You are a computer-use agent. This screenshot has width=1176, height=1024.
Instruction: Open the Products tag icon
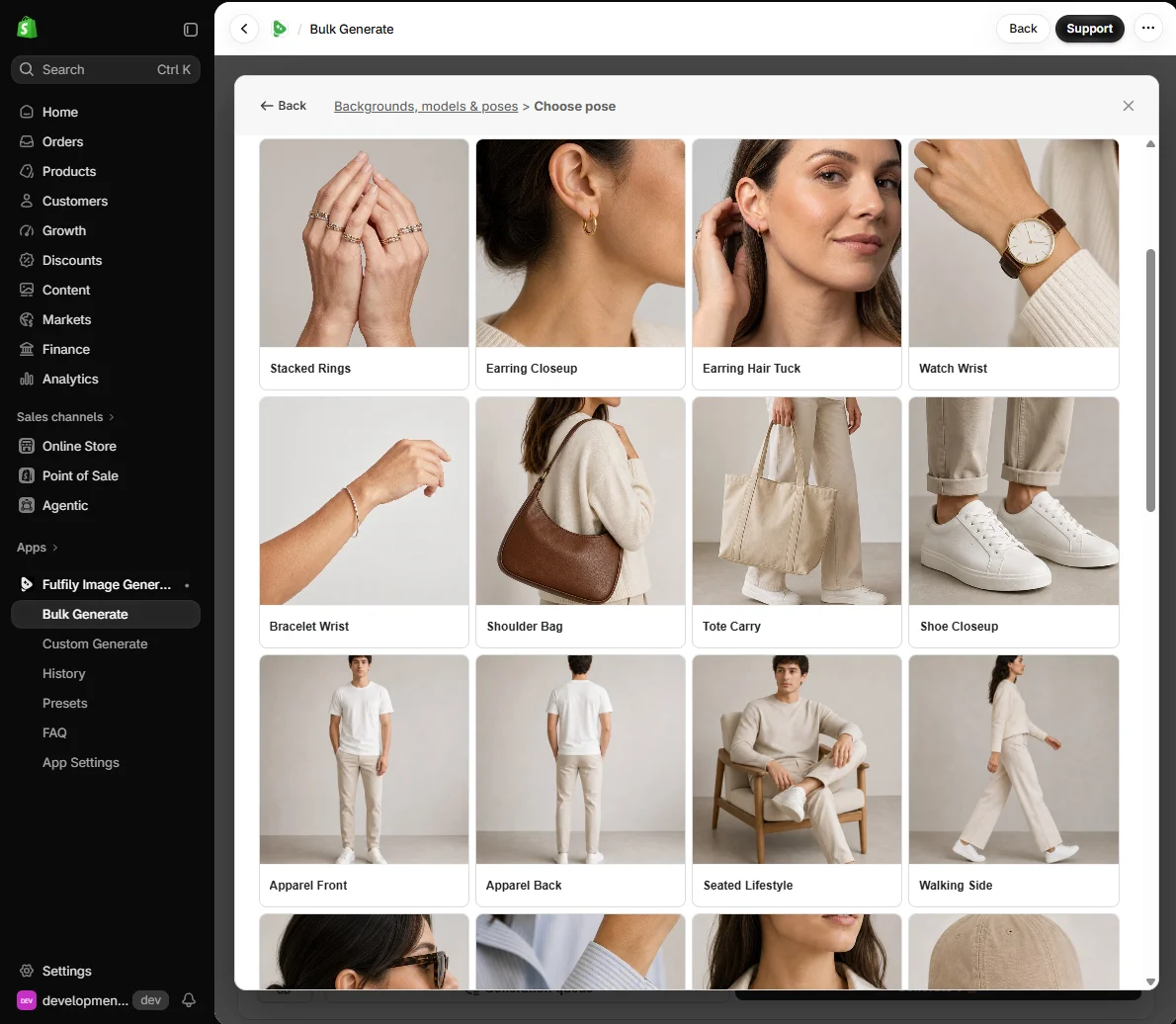tap(27, 171)
